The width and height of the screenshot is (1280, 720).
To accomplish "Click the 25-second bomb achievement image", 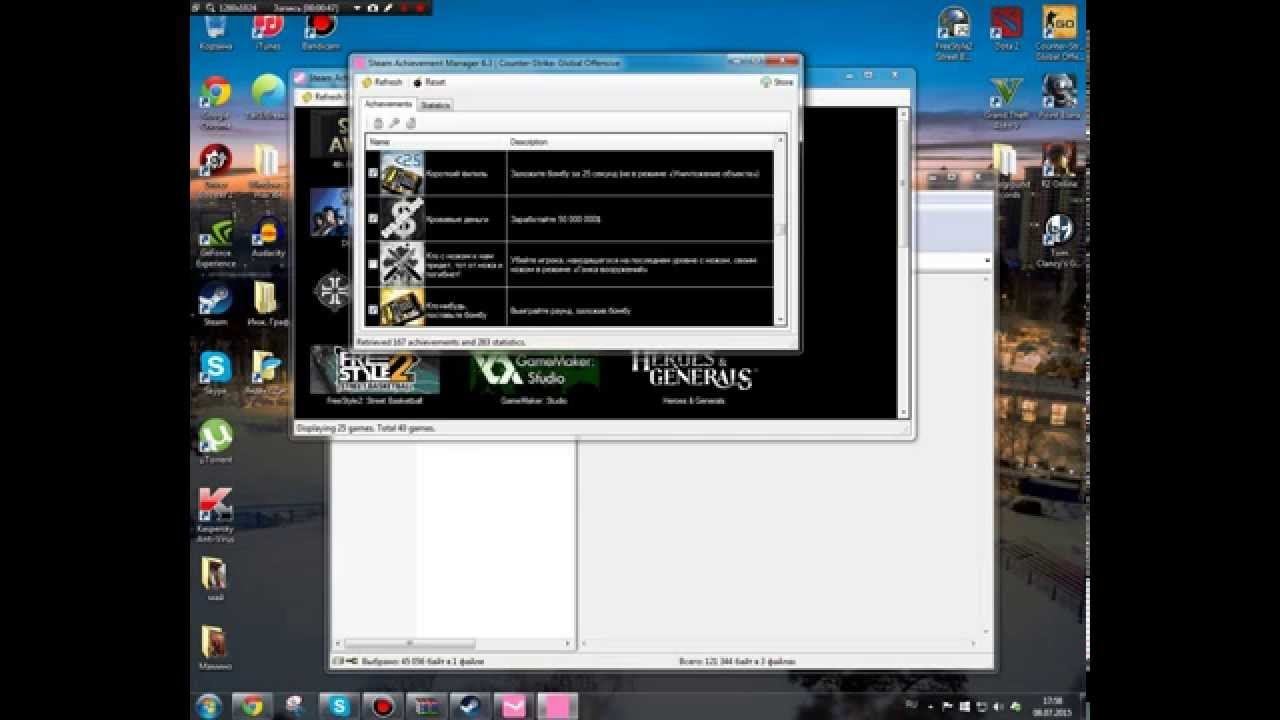I will (402, 173).
